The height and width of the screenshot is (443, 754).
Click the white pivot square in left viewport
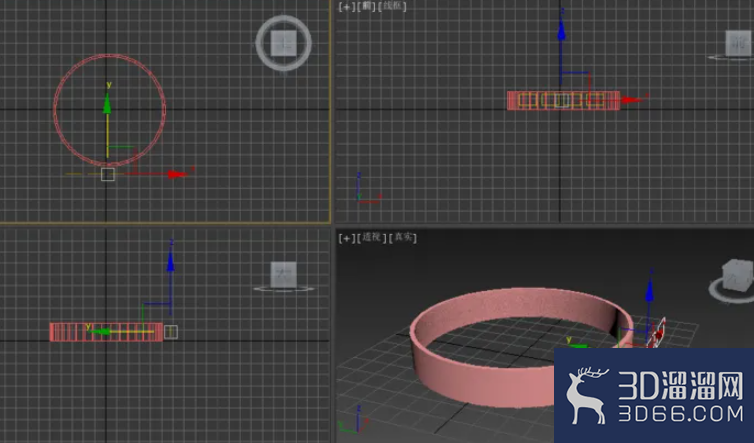(x=171, y=332)
